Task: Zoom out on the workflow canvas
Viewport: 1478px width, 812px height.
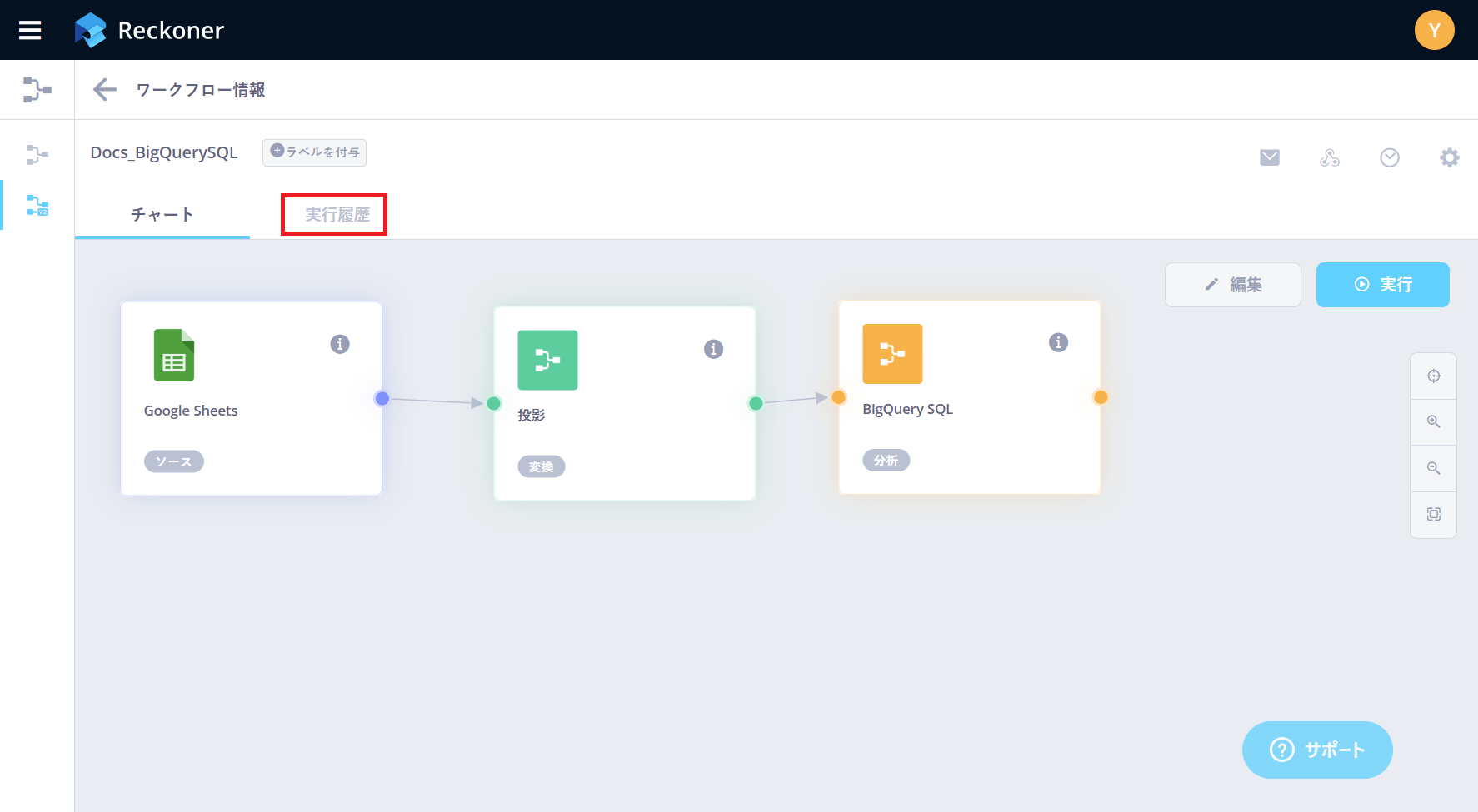Action: (1433, 468)
